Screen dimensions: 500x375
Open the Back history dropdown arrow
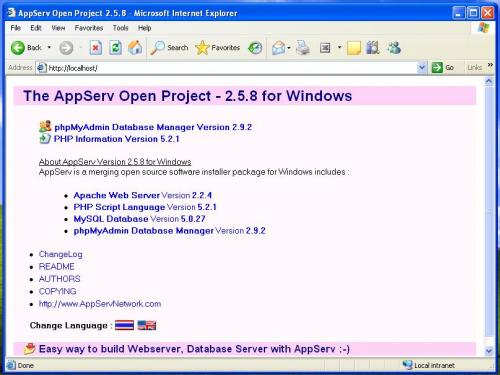pos(49,48)
